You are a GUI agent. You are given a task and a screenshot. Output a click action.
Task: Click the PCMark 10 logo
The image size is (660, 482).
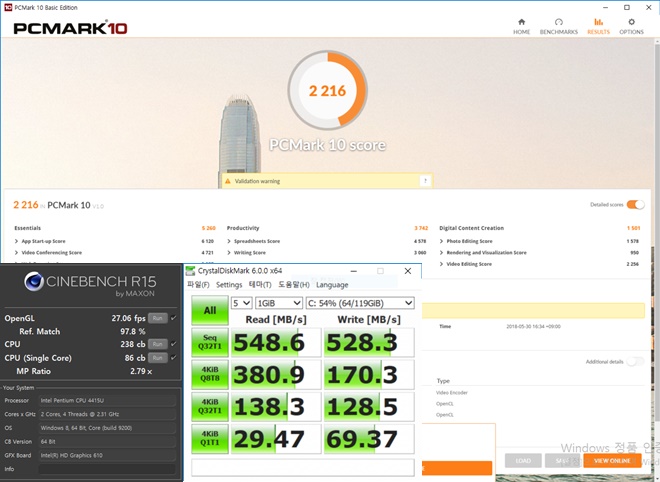70,28
